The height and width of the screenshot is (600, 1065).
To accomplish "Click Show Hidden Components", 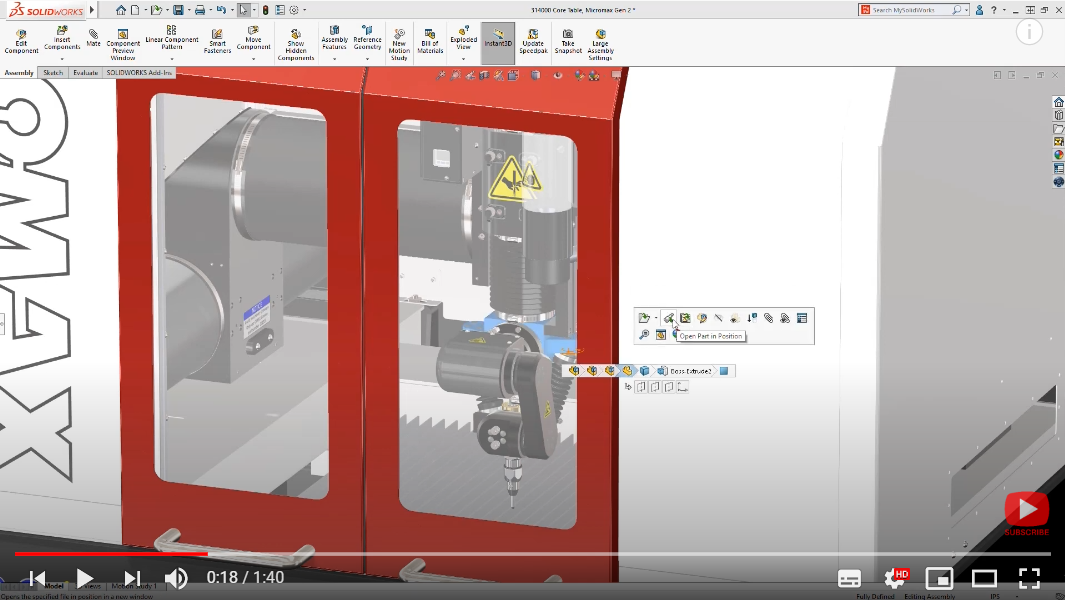I will (295, 45).
